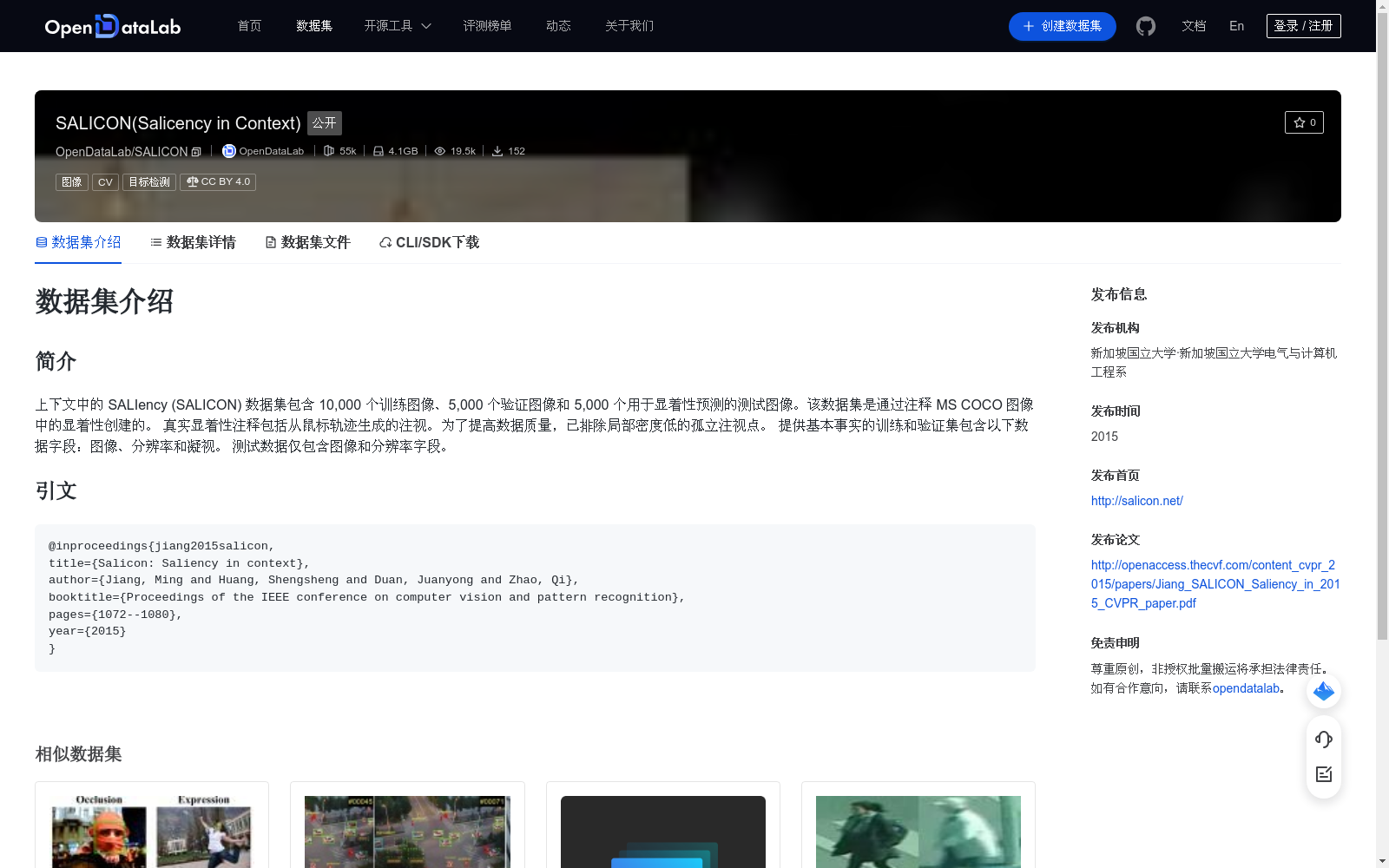Open the floating blue bird assistant
This screenshot has width=1389, height=868.
point(1324,691)
